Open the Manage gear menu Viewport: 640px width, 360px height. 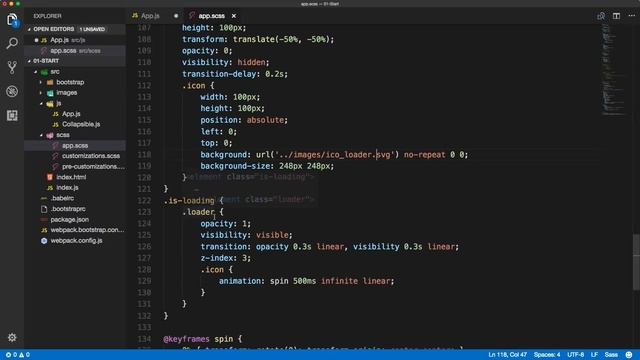click(12, 338)
